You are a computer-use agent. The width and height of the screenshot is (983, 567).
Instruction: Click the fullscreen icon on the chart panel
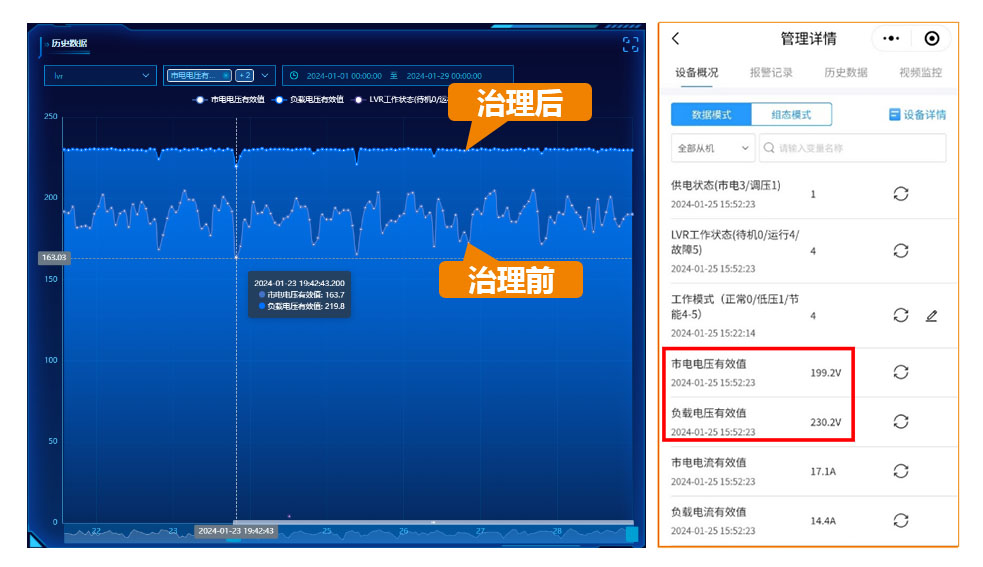pos(630,44)
